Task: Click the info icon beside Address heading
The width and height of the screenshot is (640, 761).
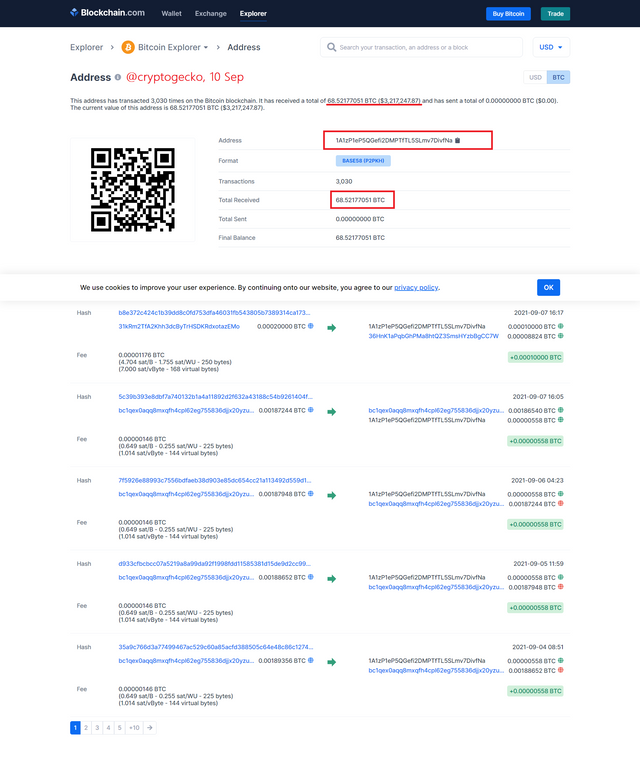Action: point(117,77)
